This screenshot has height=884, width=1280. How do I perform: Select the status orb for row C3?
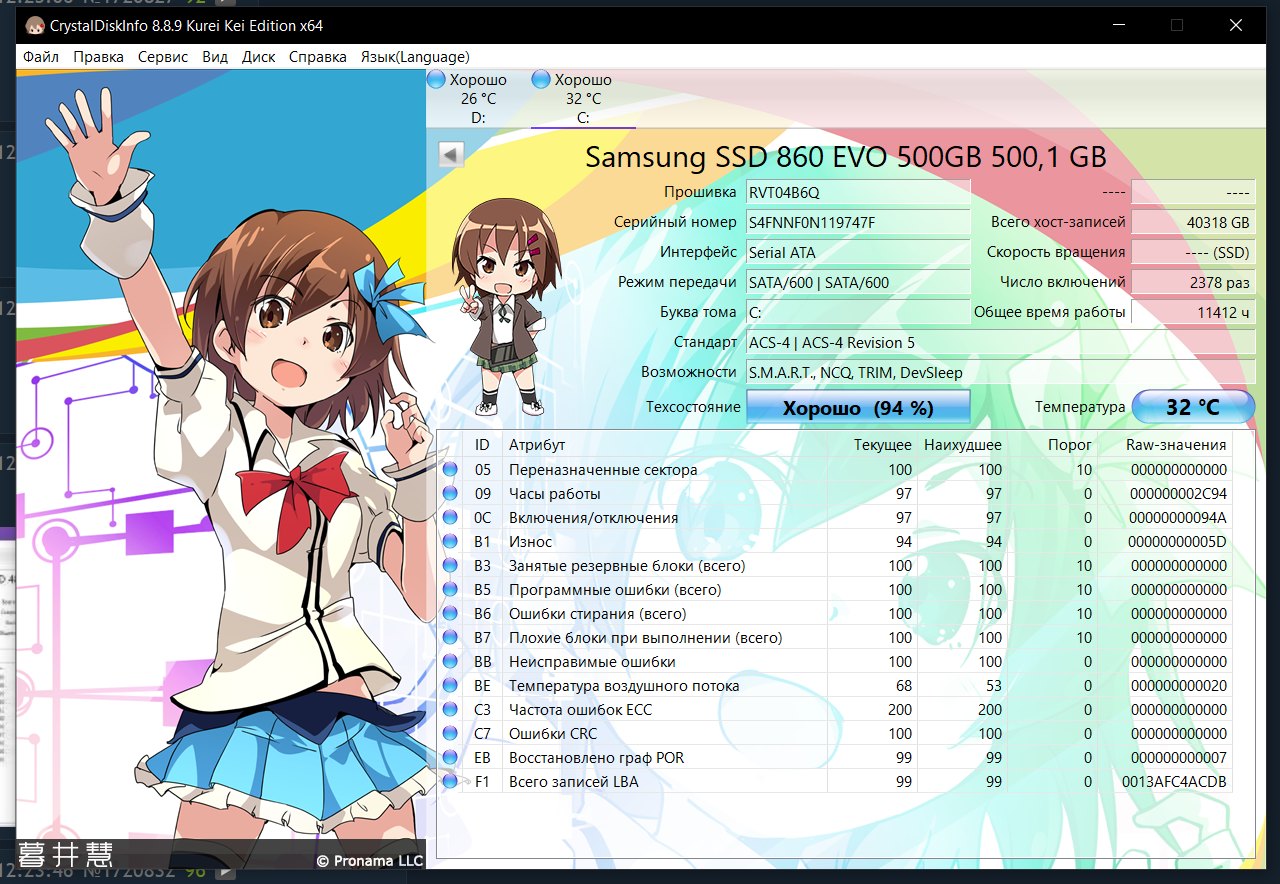click(x=450, y=710)
